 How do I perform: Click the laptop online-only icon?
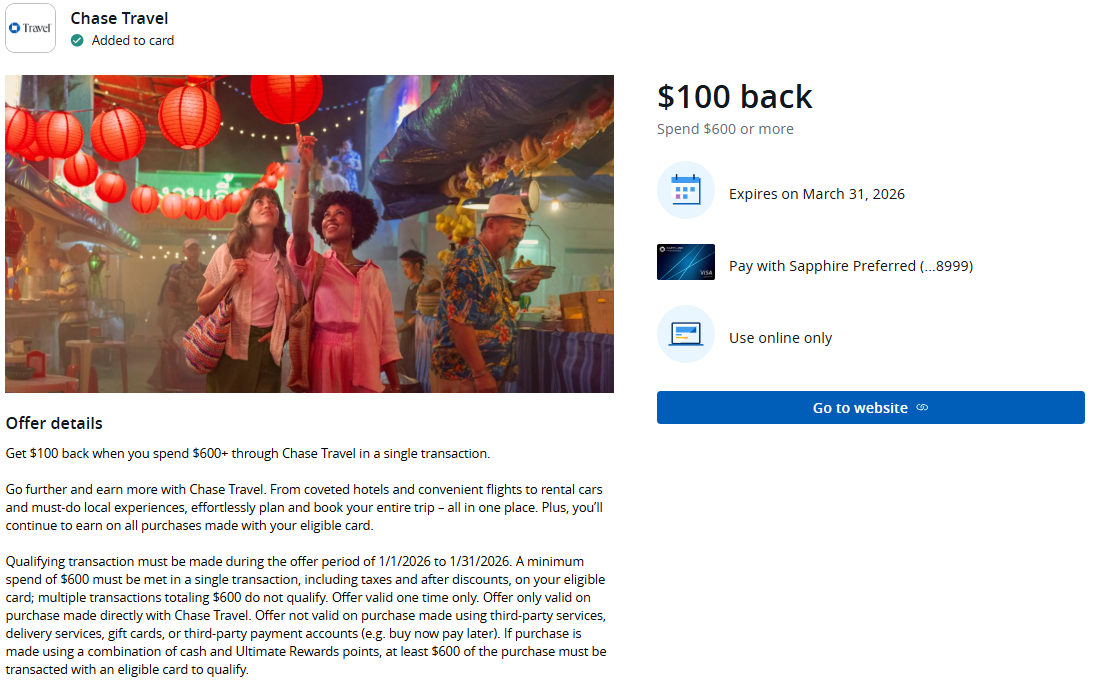pyautogui.click(x=685, y=334)
